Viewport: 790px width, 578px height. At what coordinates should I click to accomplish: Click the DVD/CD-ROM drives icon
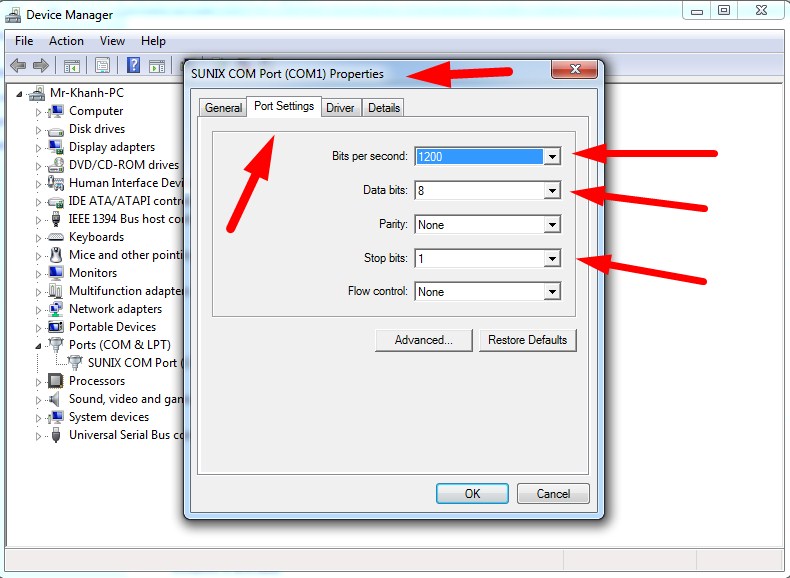(x=55, y=165)
